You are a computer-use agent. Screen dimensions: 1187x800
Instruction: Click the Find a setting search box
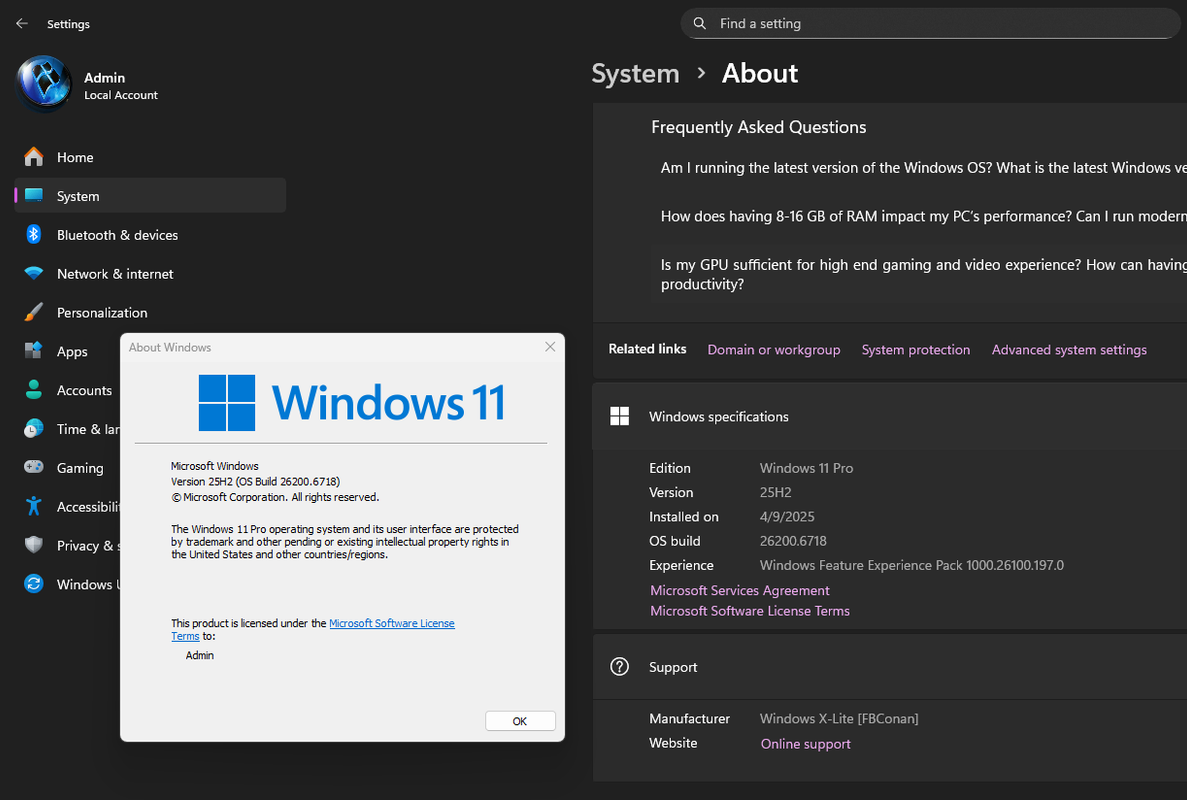tap(930, 23)
